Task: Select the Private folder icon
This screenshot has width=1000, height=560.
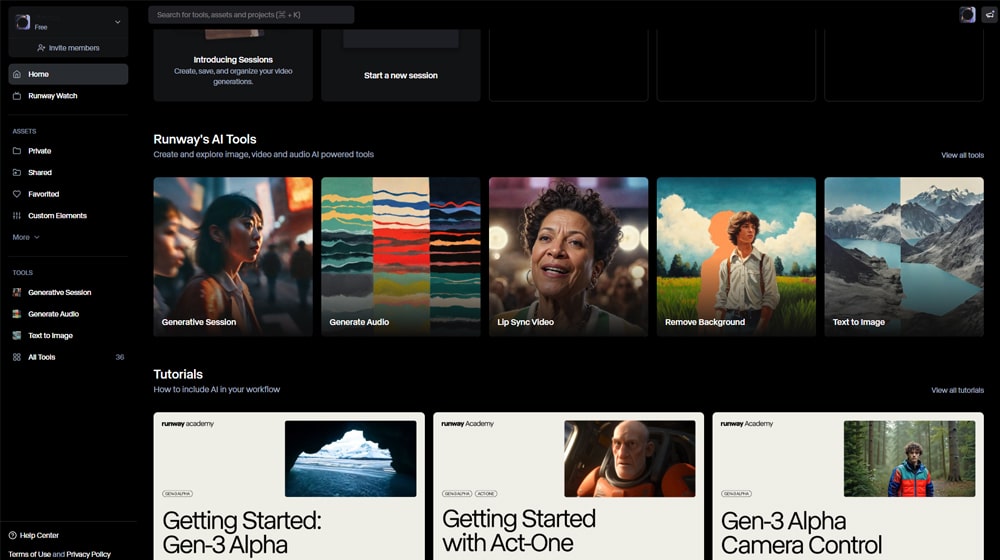Action: pyautogui.click(x=17, y=151)
